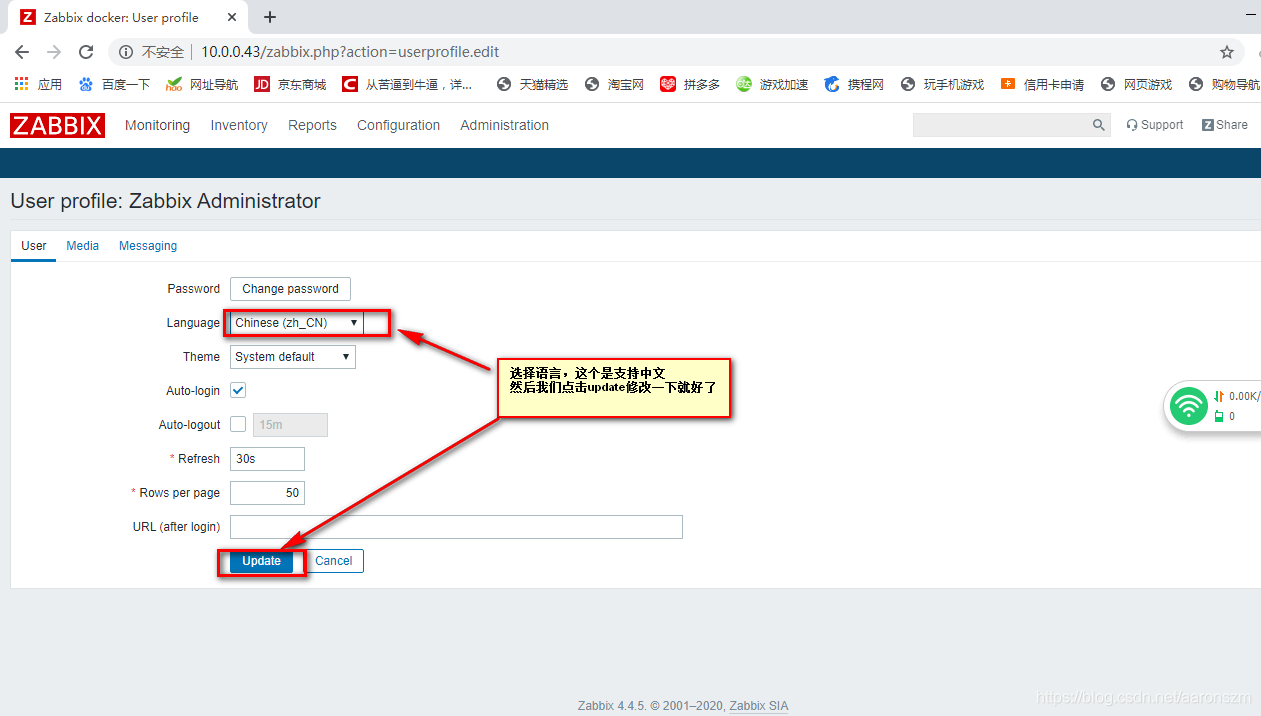Open the Monitoring menu
The width and height of the screenshot is (1261, 716).
157,125
